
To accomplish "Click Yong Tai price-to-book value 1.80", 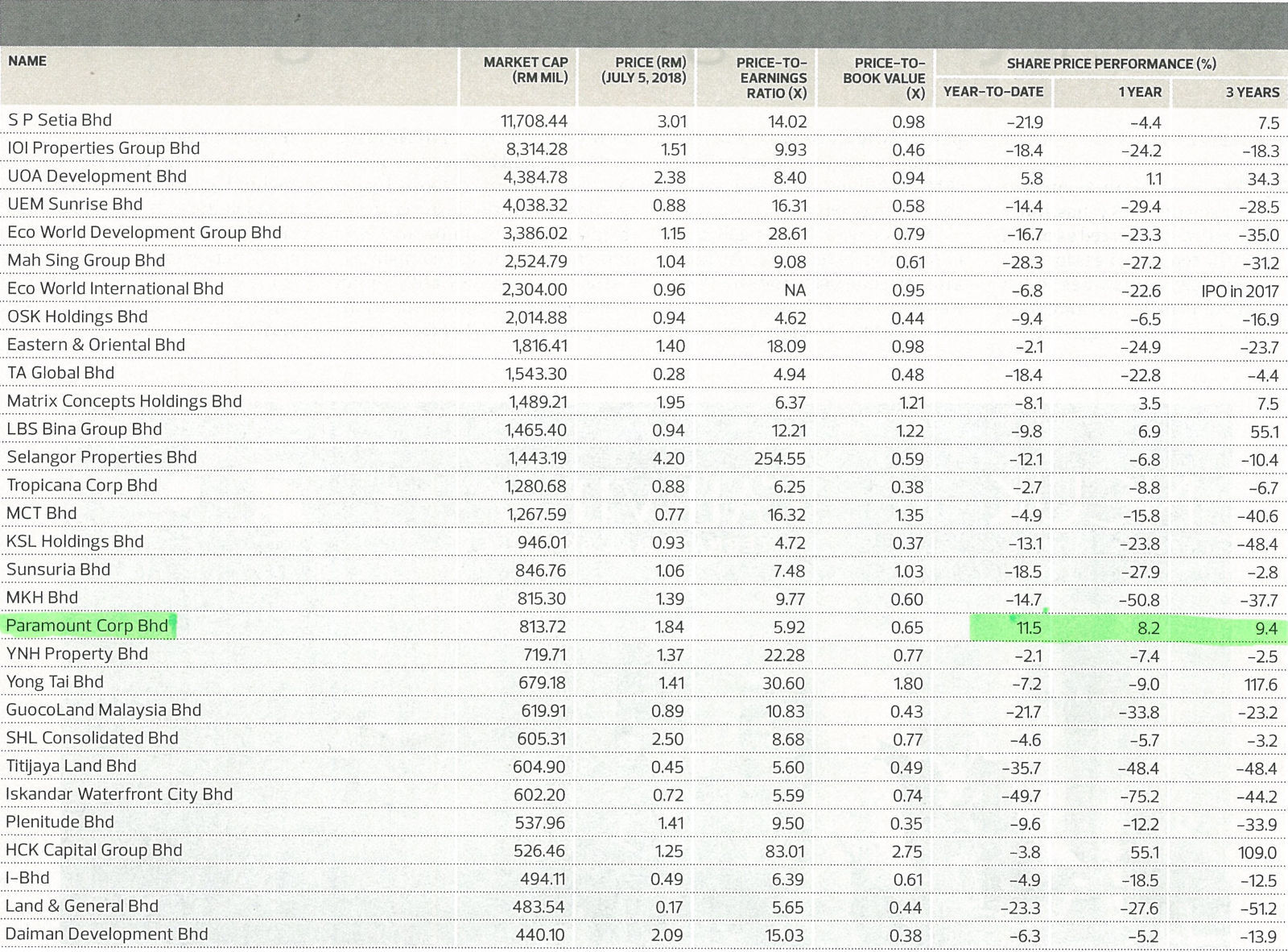I will coord(908,685).
